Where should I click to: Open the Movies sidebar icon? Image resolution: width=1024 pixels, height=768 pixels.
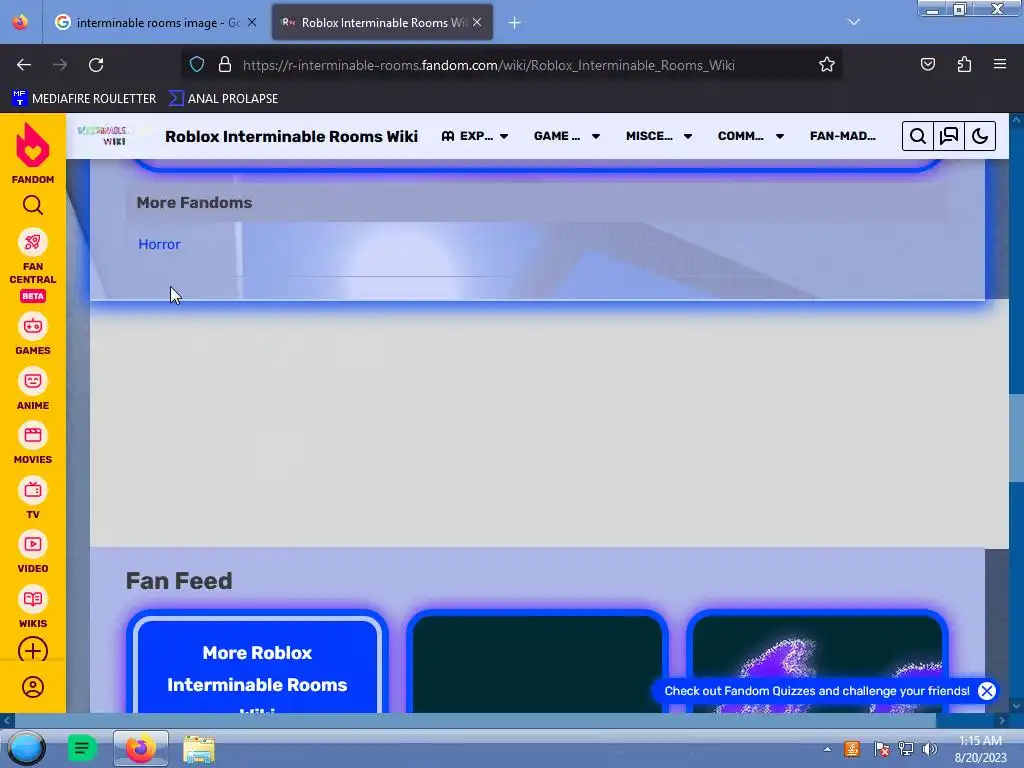(33, 436)
